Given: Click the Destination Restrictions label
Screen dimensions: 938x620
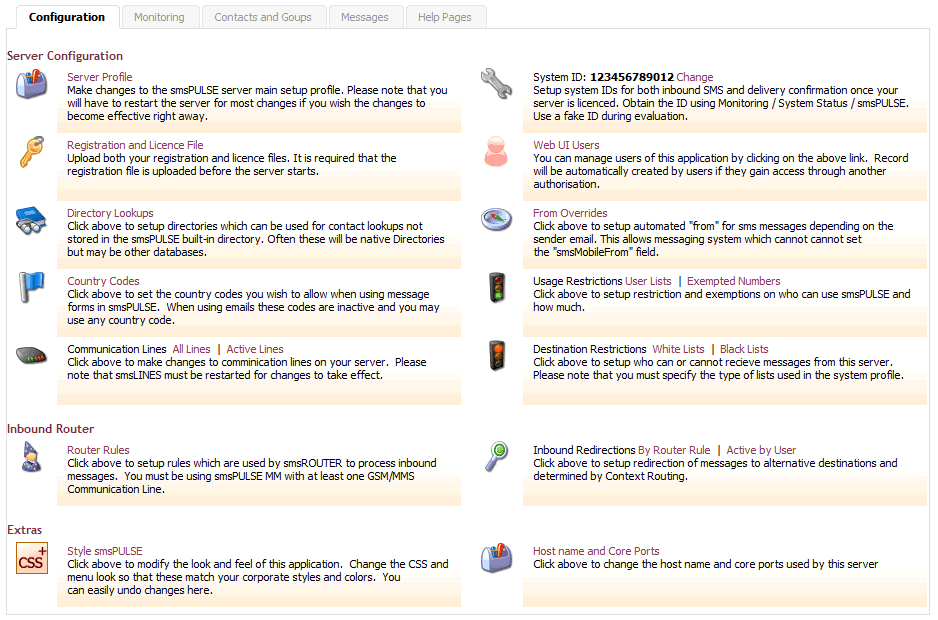Looking at the screenshot, I should [x=590, y=349].
